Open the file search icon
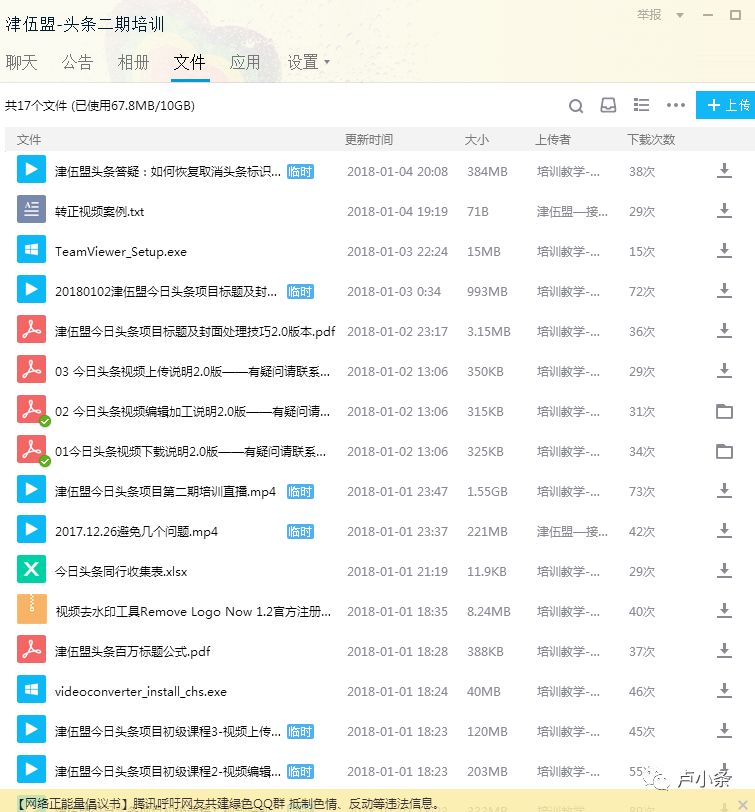Image resolution: width=755 pixels, height=812 pixels. 576,106
